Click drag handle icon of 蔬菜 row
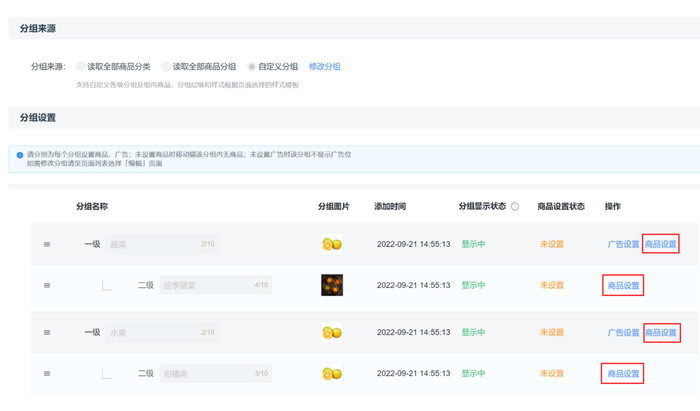The height and width of the screenshot is (411, 700). pyautogui.click(x=47, y=244)
